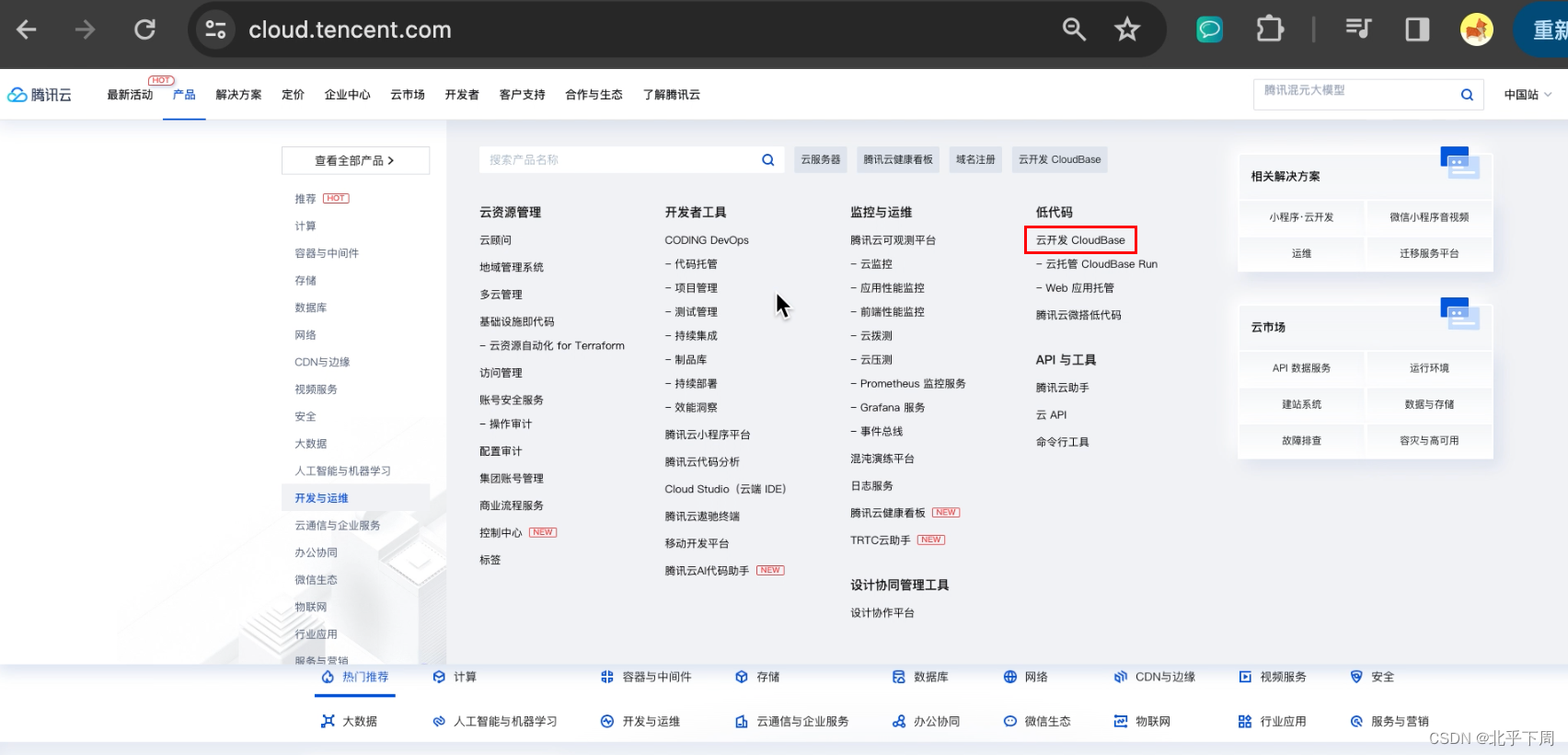This screenshot has height=755, width=1568.
Task: Select bottom 安全 shield icon
Action: [1356, 677]
